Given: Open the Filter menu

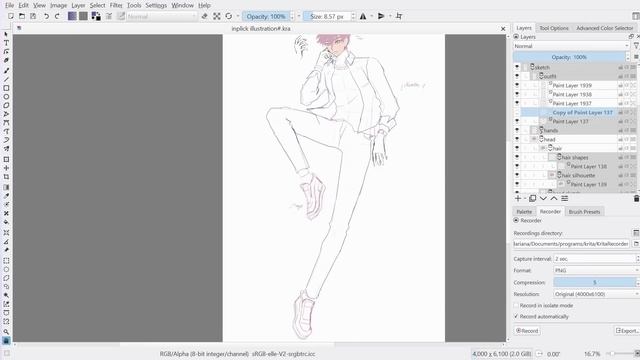Looking at the screenshot, I should point(116,5).
